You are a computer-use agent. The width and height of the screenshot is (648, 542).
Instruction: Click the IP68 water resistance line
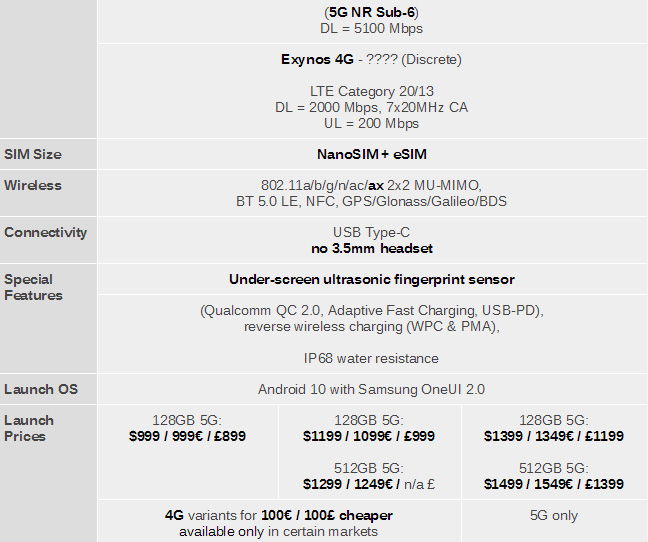[371, 358]
